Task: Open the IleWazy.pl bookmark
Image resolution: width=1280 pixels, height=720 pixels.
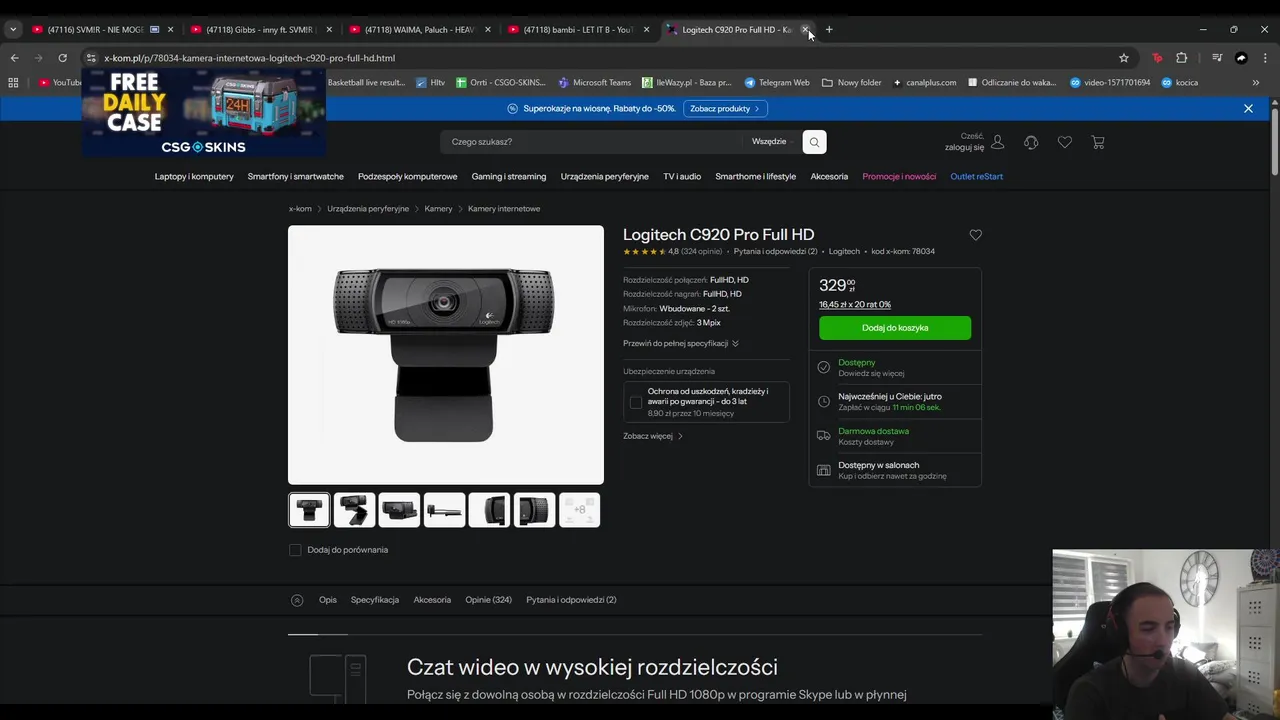Action: coord(688,83)
